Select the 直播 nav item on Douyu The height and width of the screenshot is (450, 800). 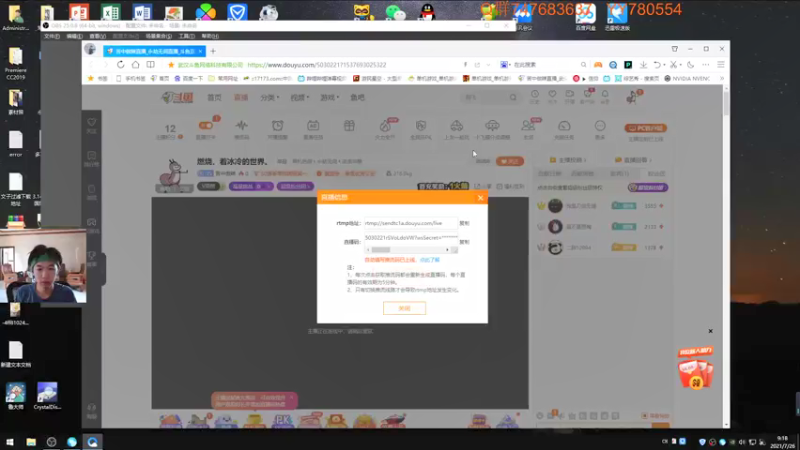pyautogui.click(x=241, y=97)
